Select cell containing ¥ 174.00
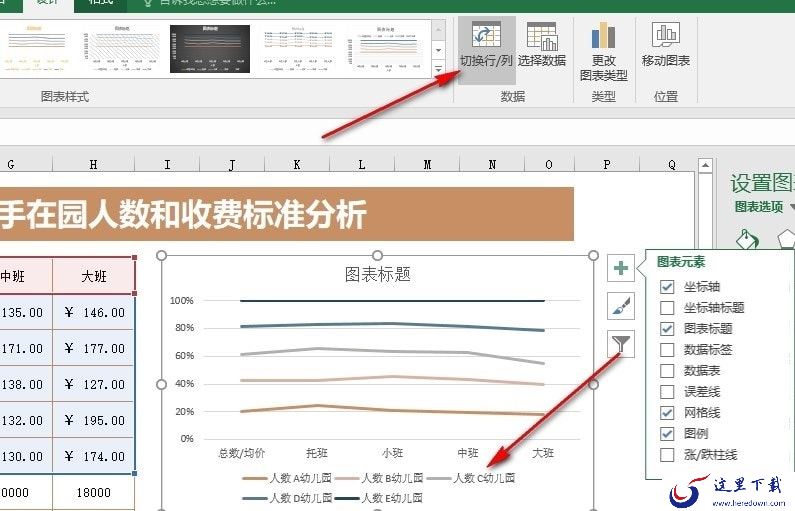The width and height of the screenshot is (795, 511). pyautogui.click(x=94, y=456)
